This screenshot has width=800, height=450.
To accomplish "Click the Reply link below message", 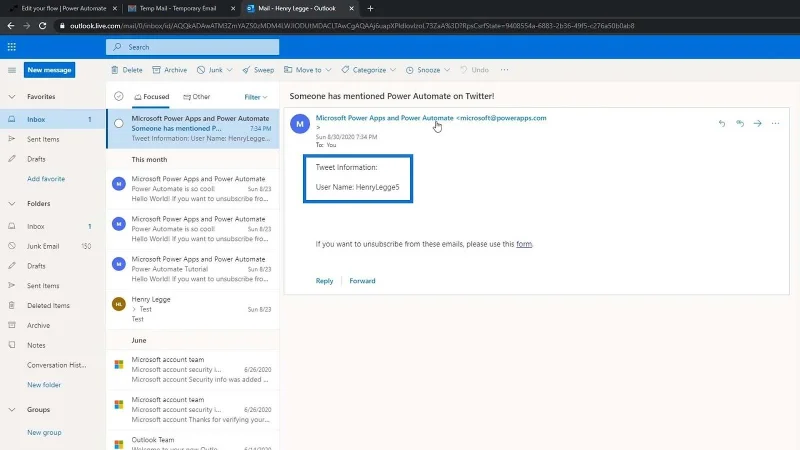I will tap(324, 281).
